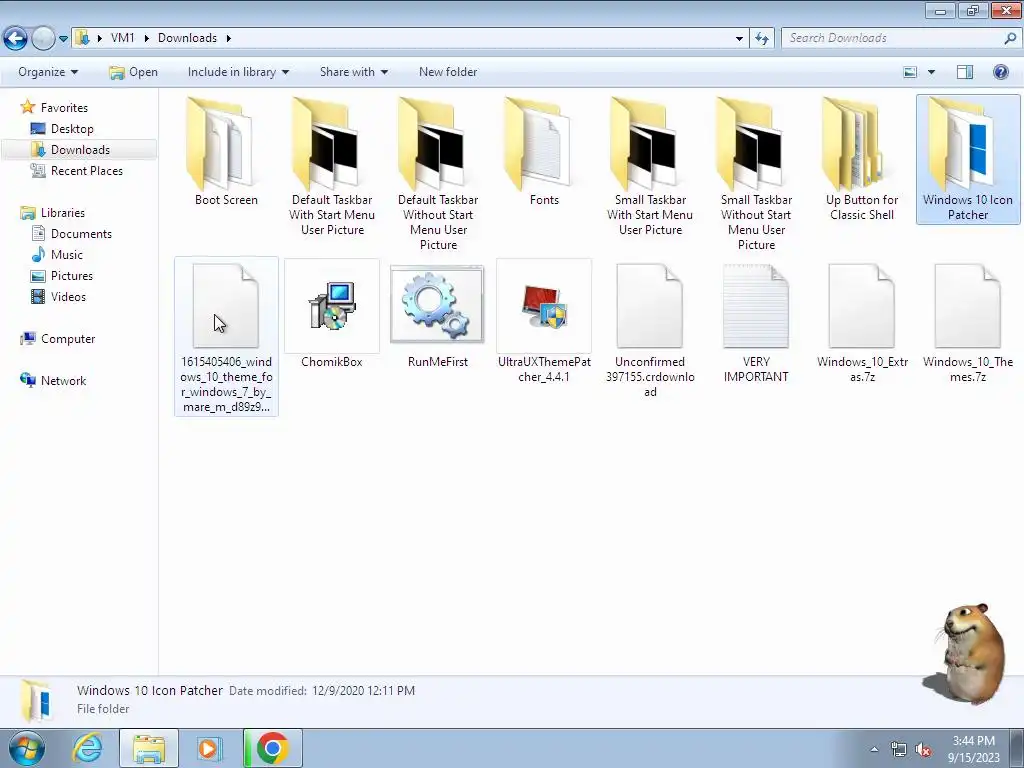Expand the root arrow before VM1 in address bar
The image size is (1024, 768).
(x=99, y=38)
